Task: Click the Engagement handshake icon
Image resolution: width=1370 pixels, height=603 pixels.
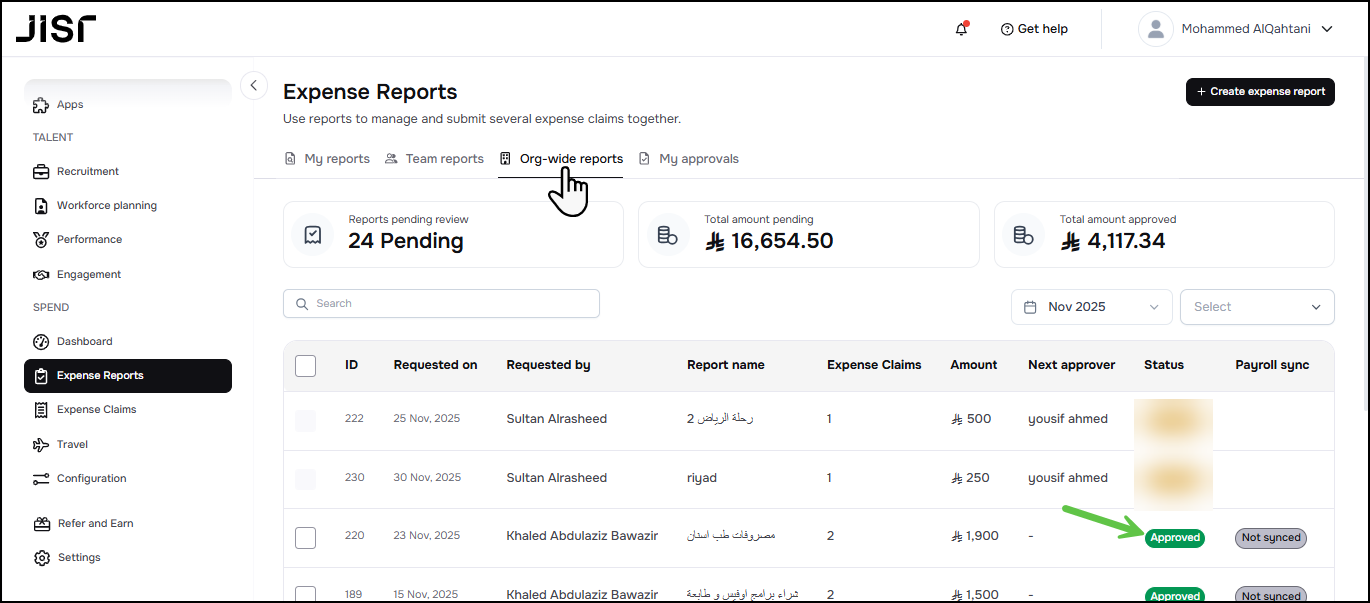Action: click(41, 275)
